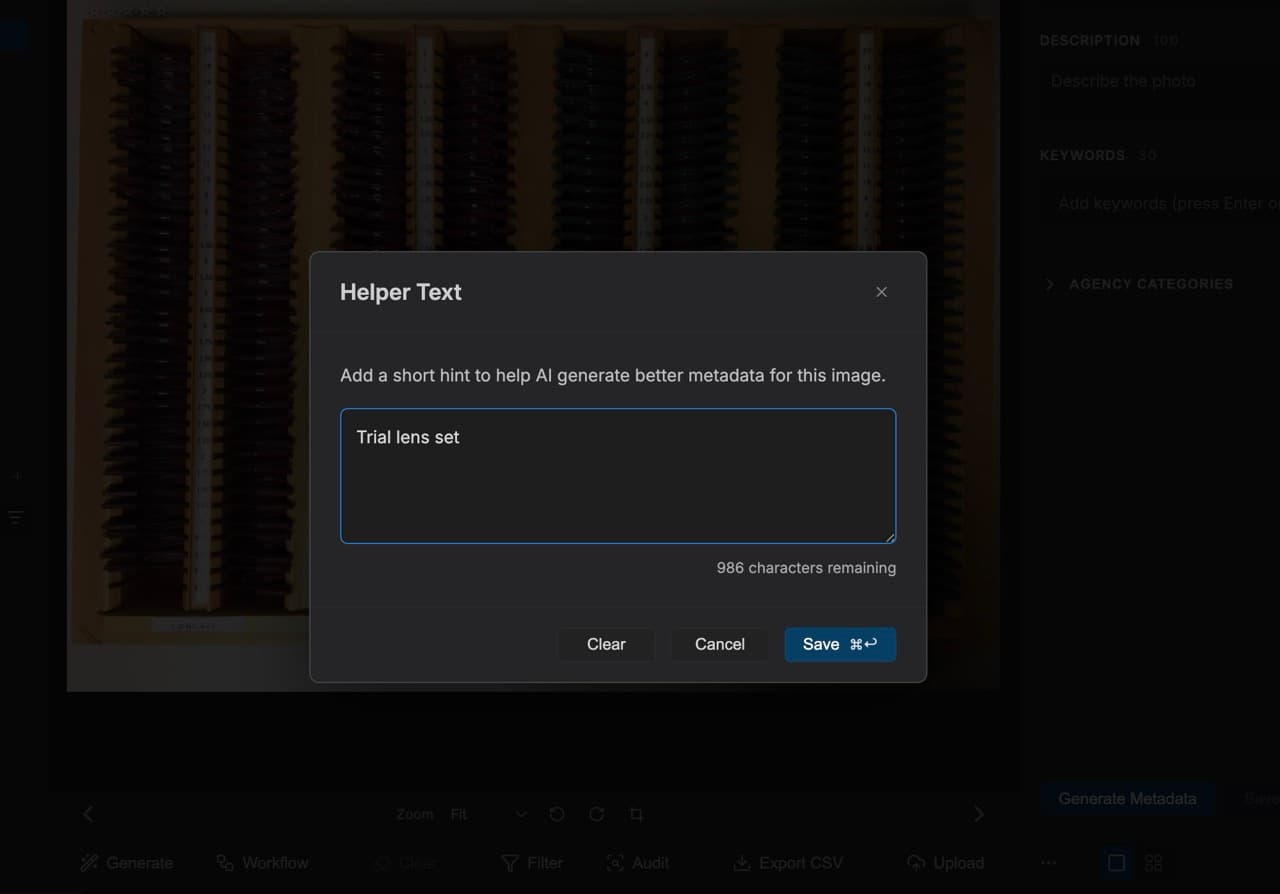Click Clear in the Helper Text dialog
The image size is (1280, 894).
coord(606,644)
